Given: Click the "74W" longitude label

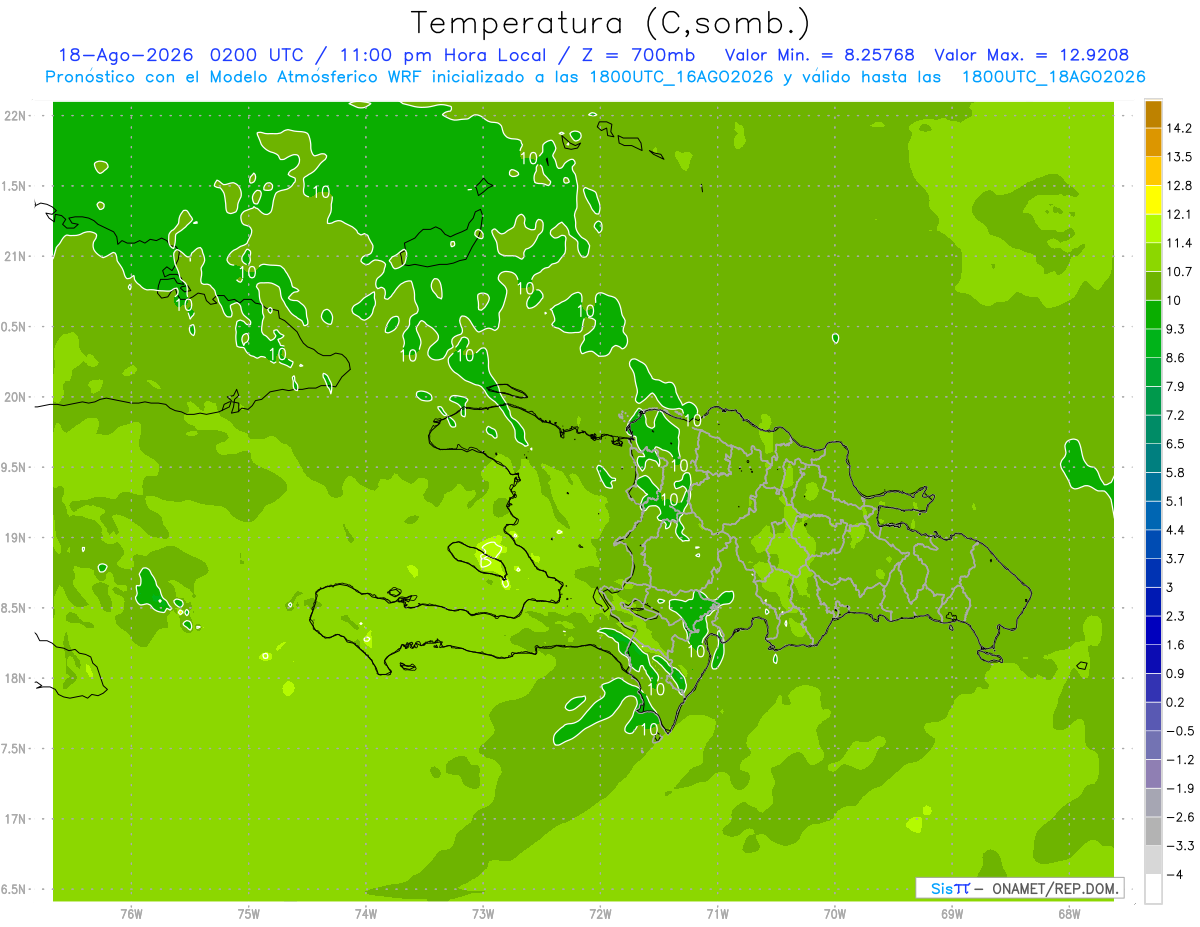Looking at the screenshot, I should click(x=366, y=913).
